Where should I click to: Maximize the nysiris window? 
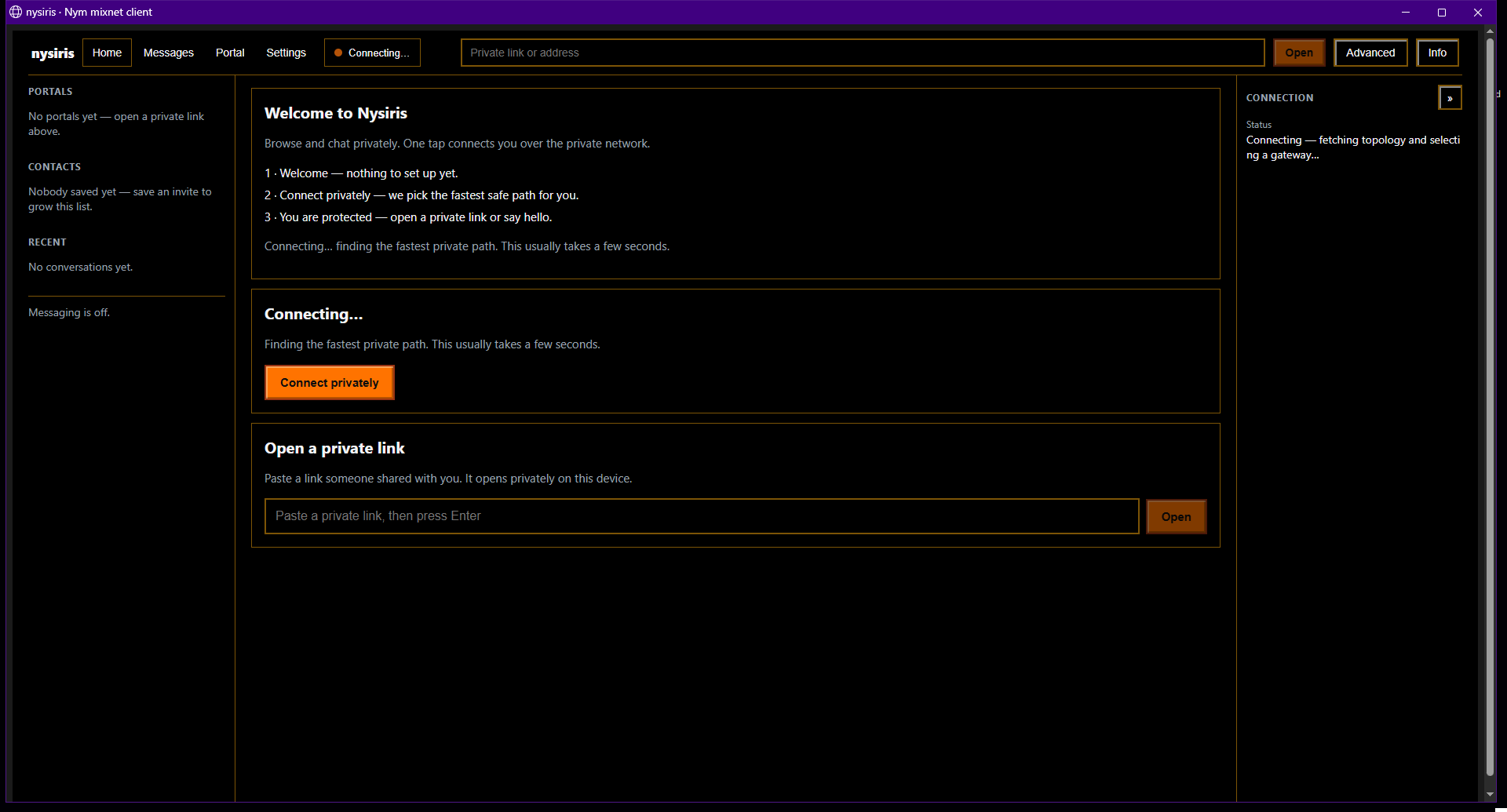tap(1442, 12)
